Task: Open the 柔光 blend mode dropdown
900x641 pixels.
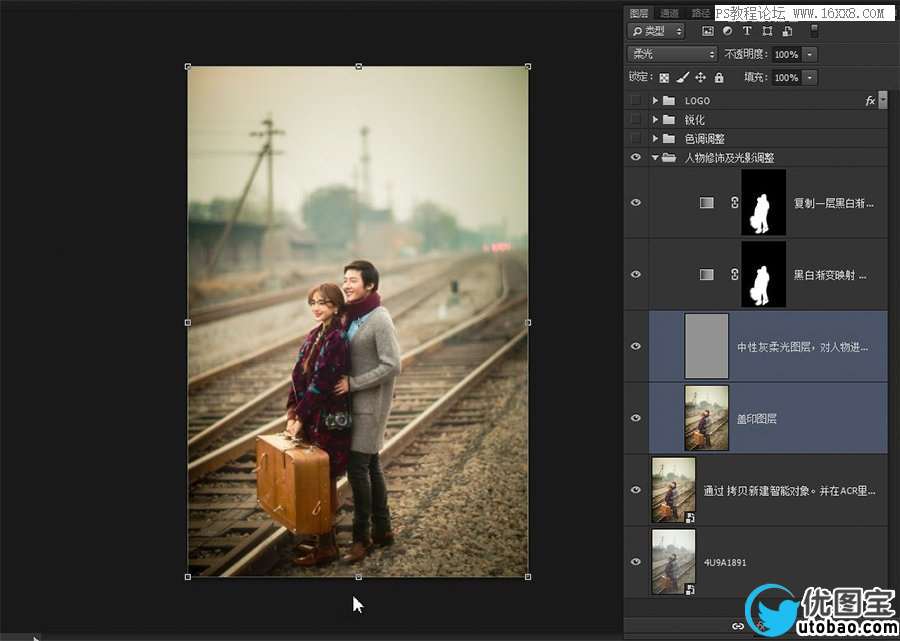Action: (x=672, y=54)
